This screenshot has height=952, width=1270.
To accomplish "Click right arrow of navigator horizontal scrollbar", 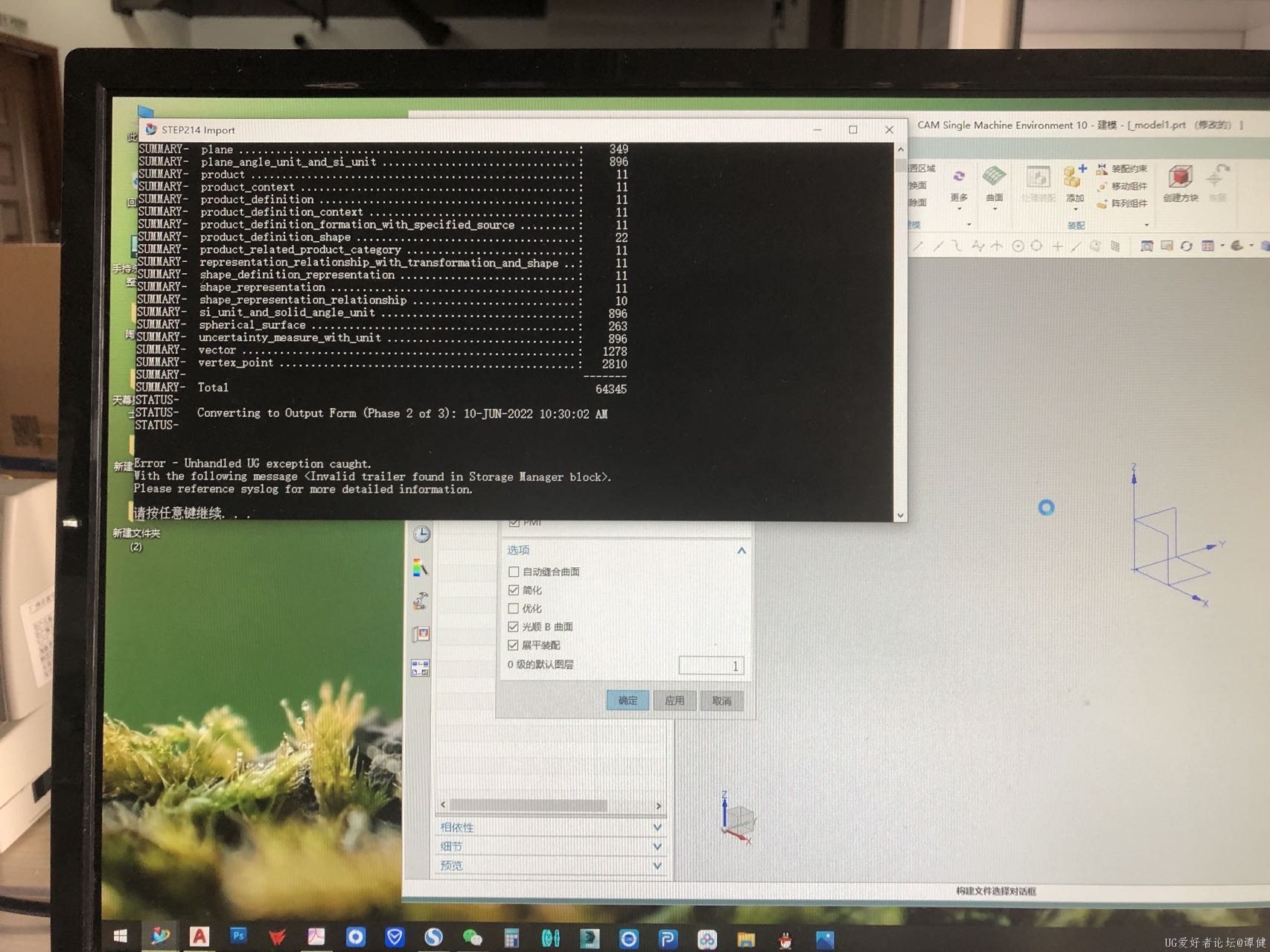I will coord(658,805).
